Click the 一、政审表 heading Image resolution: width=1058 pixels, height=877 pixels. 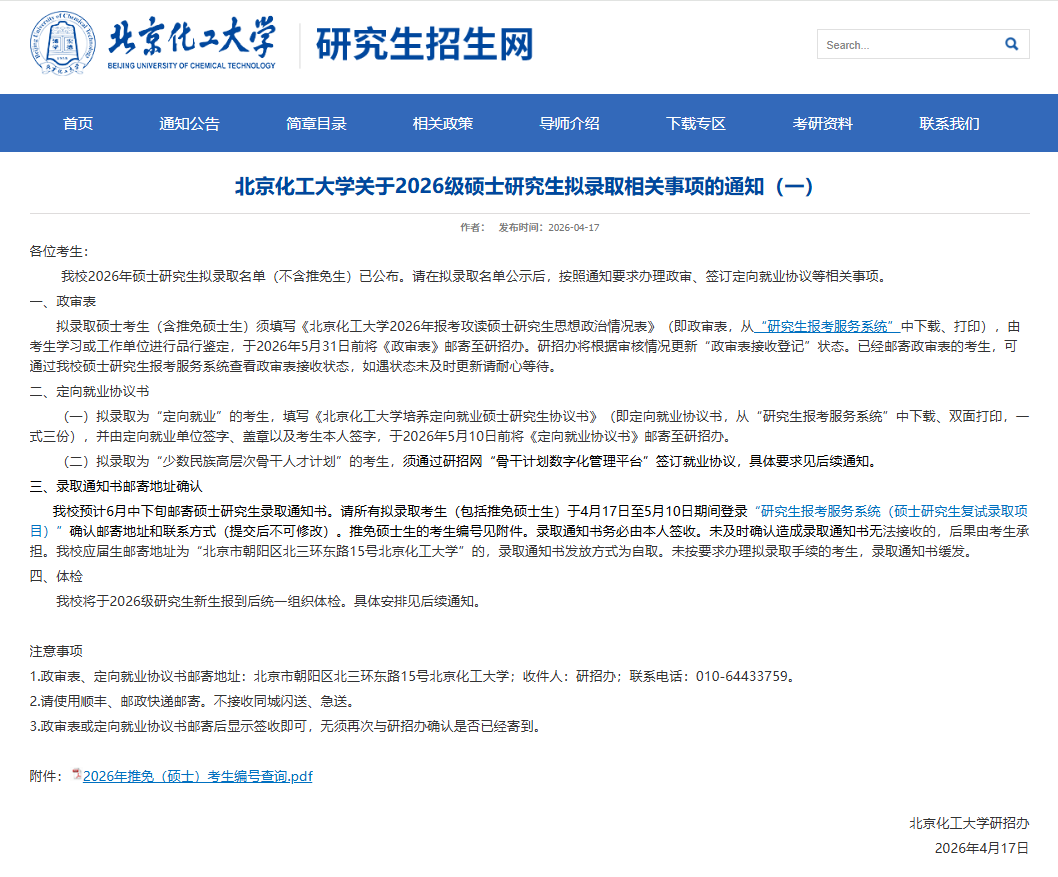point(63,302)
